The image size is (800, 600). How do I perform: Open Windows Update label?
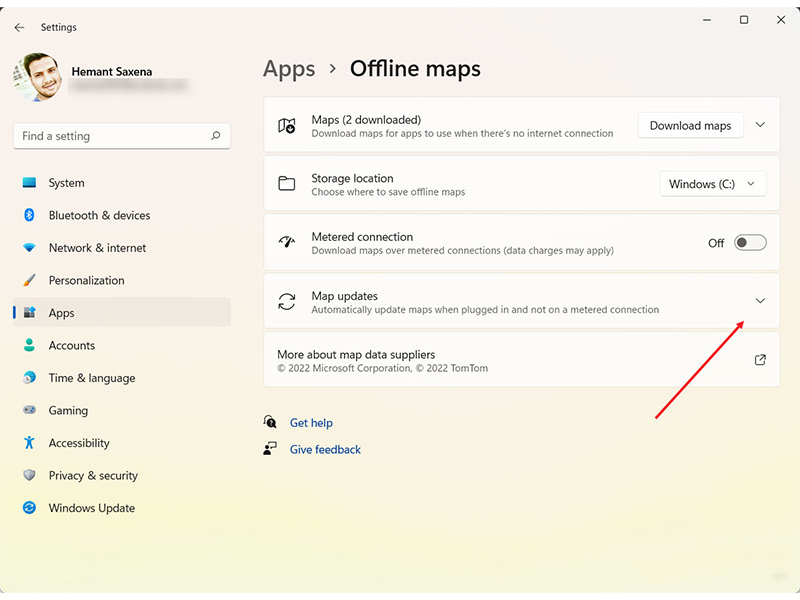(x=91, y=509)
